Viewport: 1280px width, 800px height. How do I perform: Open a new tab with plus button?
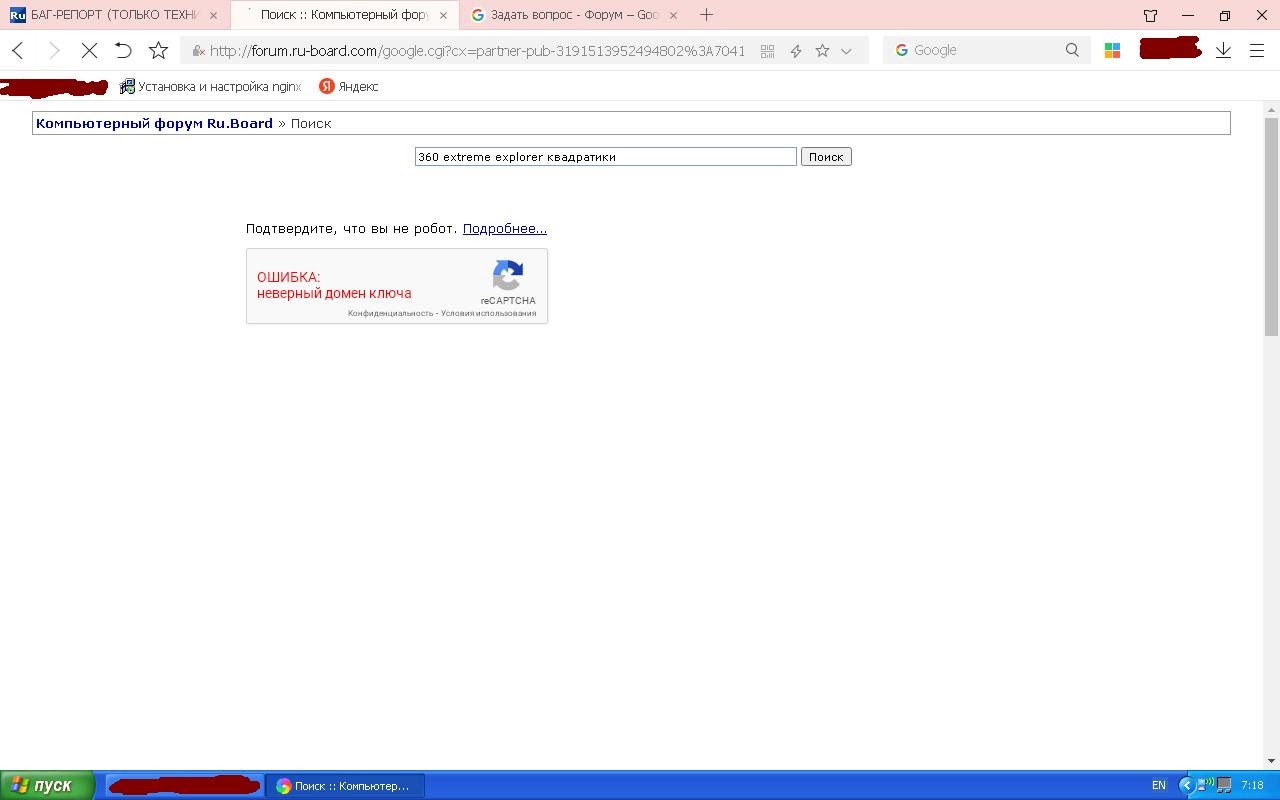click(706, 14)
